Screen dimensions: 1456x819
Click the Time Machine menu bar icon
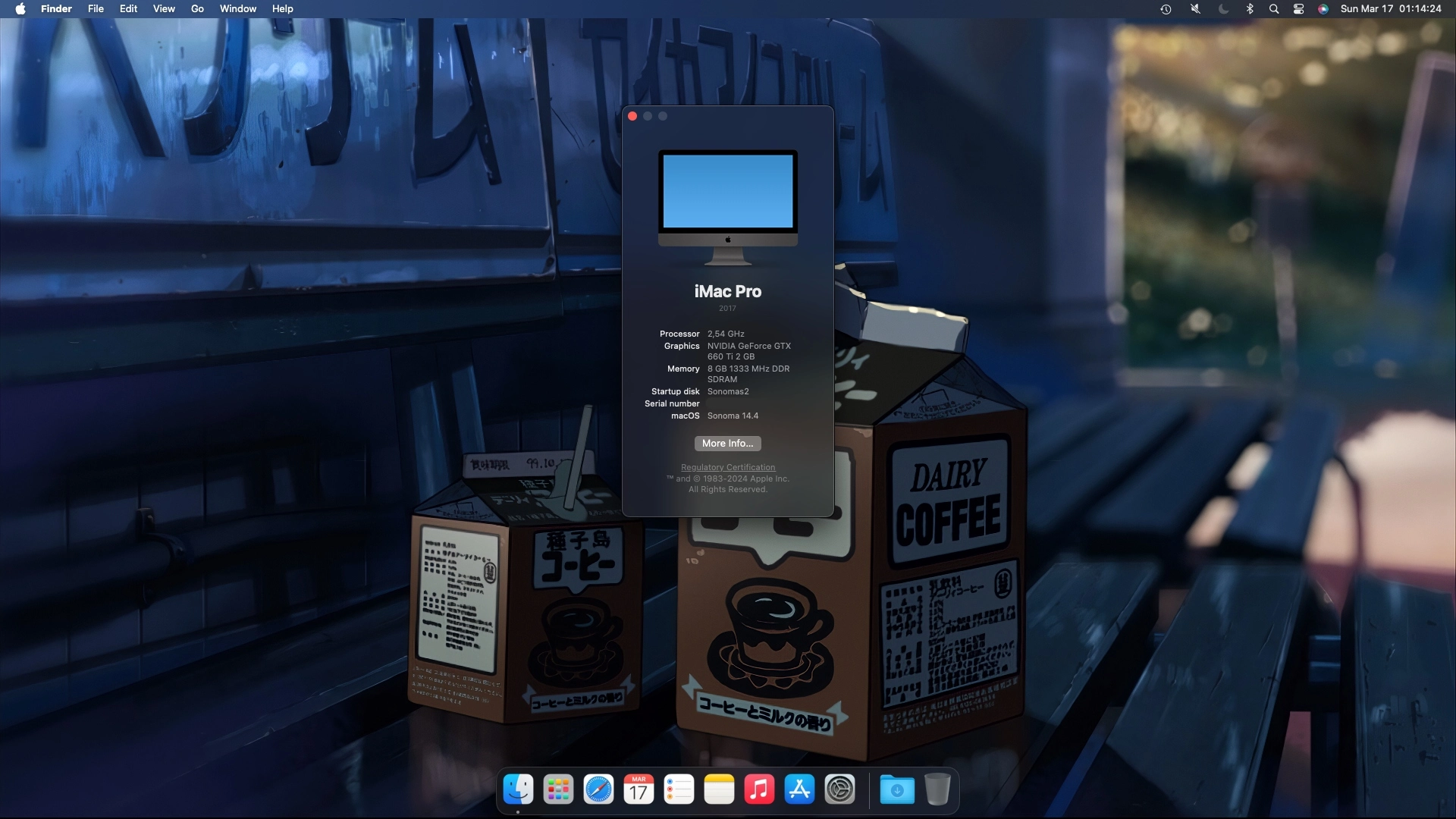tap(1166, 9)
